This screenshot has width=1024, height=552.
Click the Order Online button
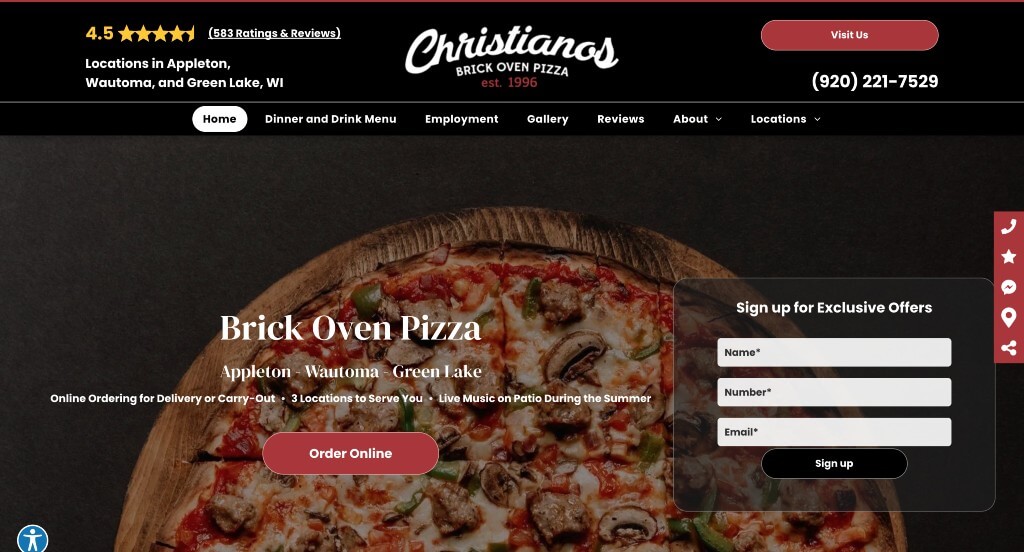pos(351,453)
